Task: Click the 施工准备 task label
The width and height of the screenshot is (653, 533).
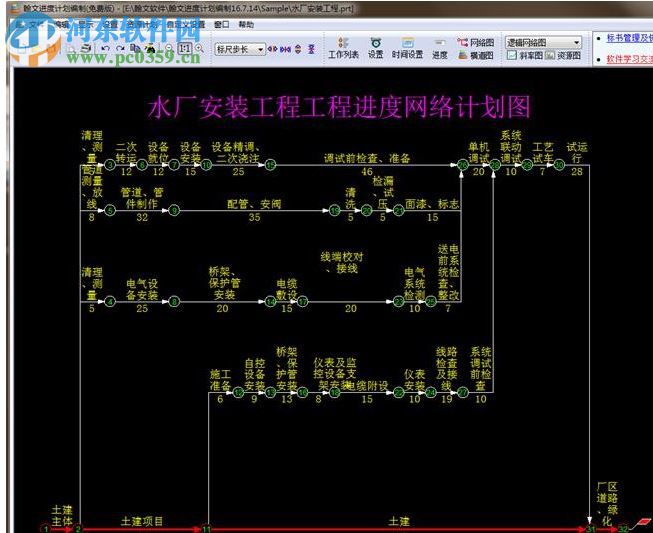Action: [220, 380]
